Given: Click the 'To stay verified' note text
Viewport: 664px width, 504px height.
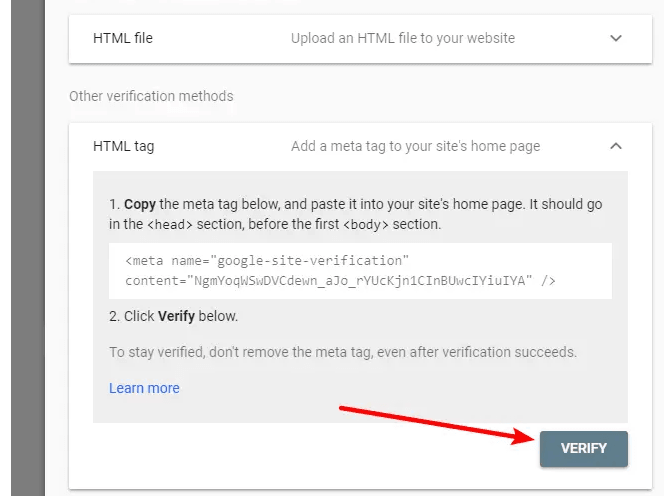Looking at the screenshot, I should [x=343, y=352].
